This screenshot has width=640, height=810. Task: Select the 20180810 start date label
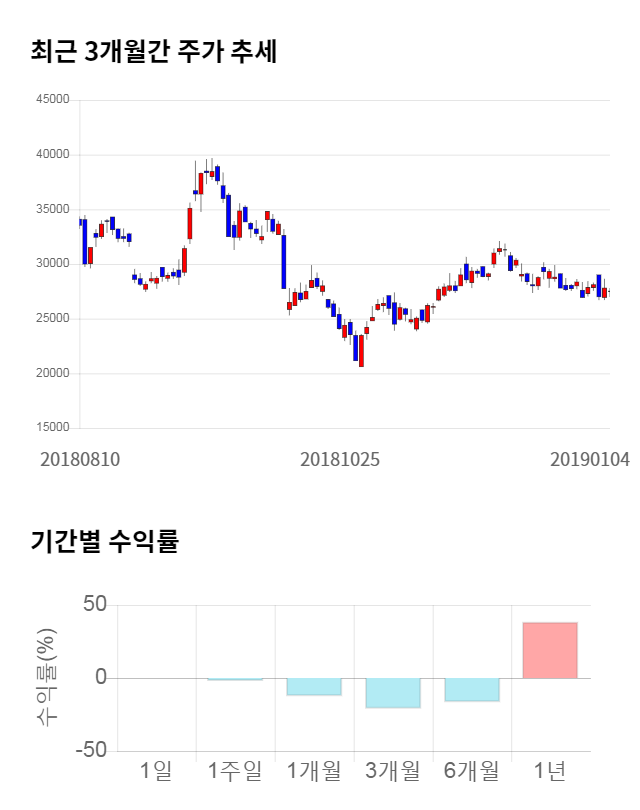[80, 460]
